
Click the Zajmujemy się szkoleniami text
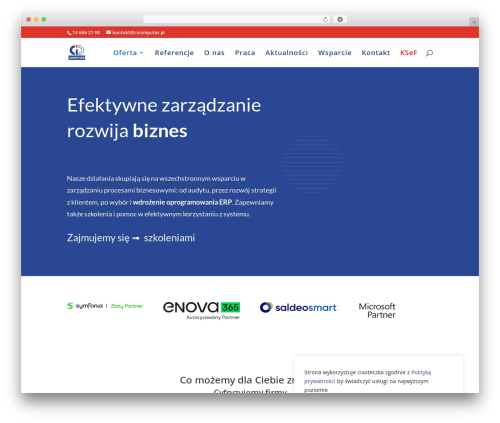(131, 238)
